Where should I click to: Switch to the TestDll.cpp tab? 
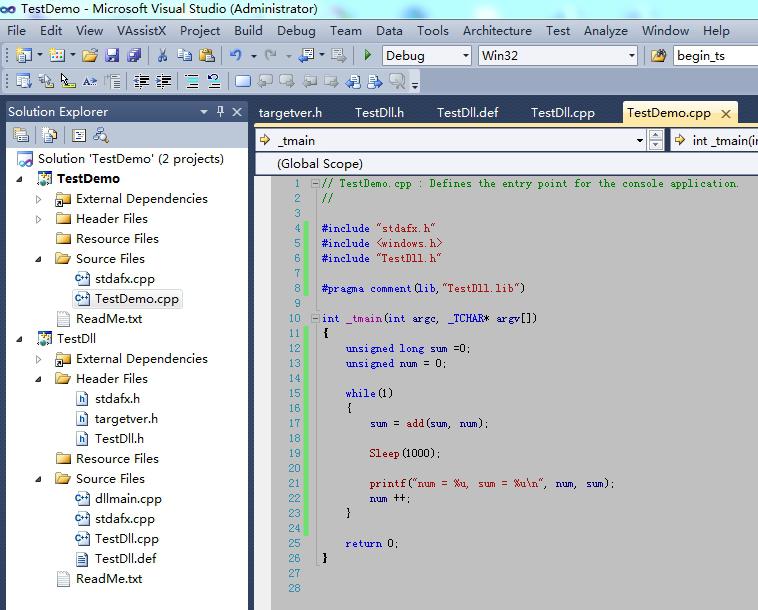coord(563,113)
